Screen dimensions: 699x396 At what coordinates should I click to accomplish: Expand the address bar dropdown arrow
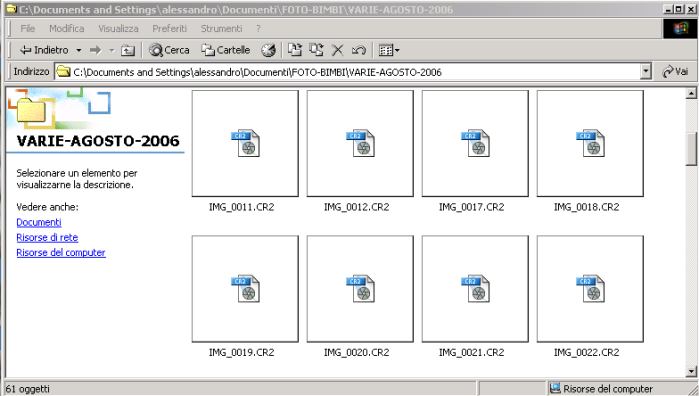coord(646,71)
